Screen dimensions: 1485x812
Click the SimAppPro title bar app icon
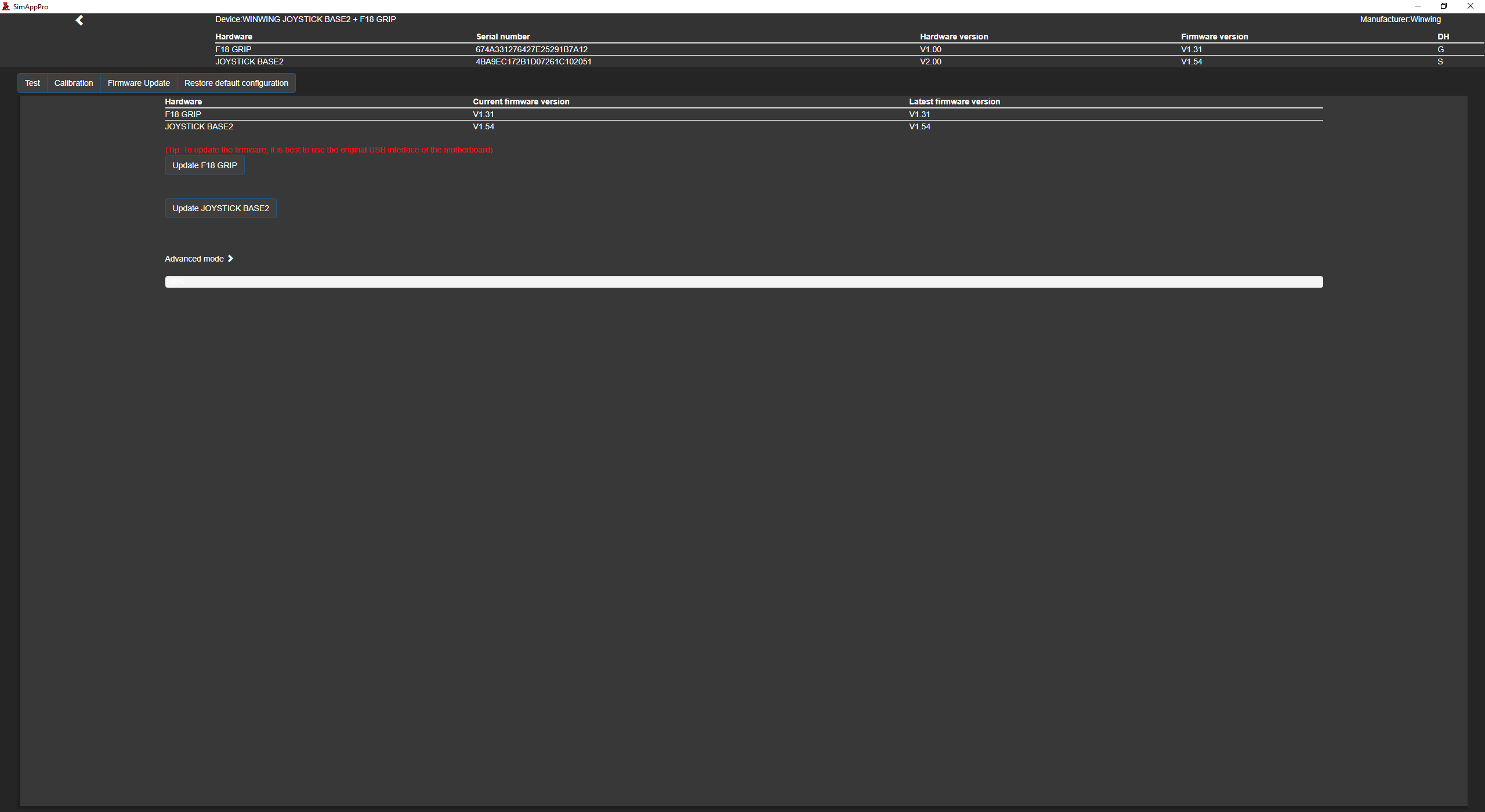[x=6, y=6]
